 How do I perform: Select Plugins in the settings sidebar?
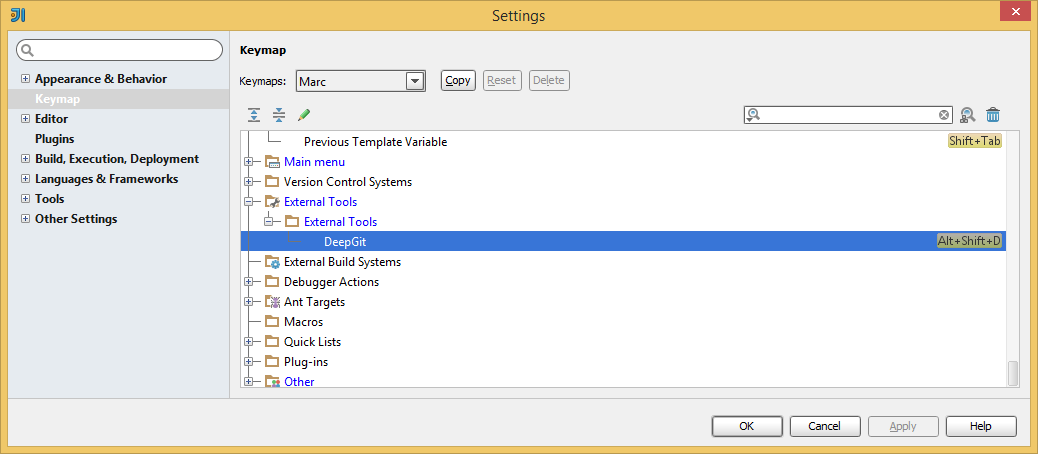(x=54, y=139)
